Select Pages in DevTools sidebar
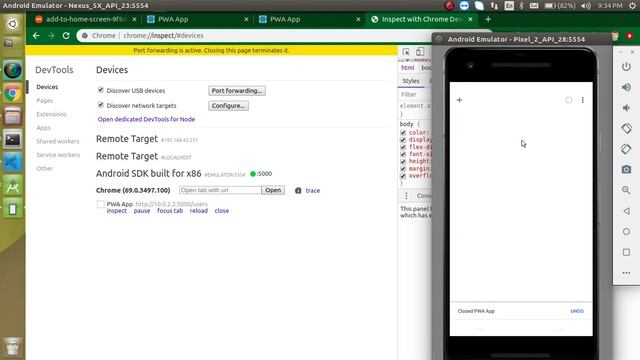 [44, 100]
